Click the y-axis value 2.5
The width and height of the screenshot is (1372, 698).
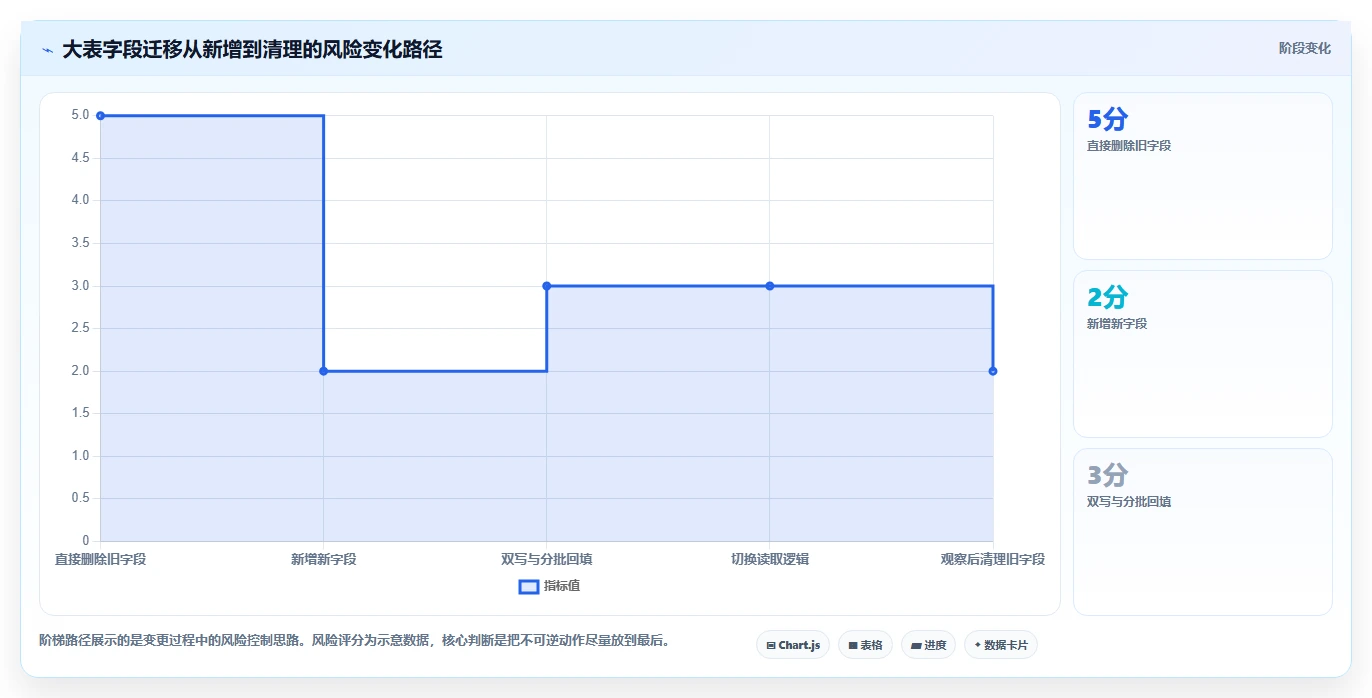[80, 328]
